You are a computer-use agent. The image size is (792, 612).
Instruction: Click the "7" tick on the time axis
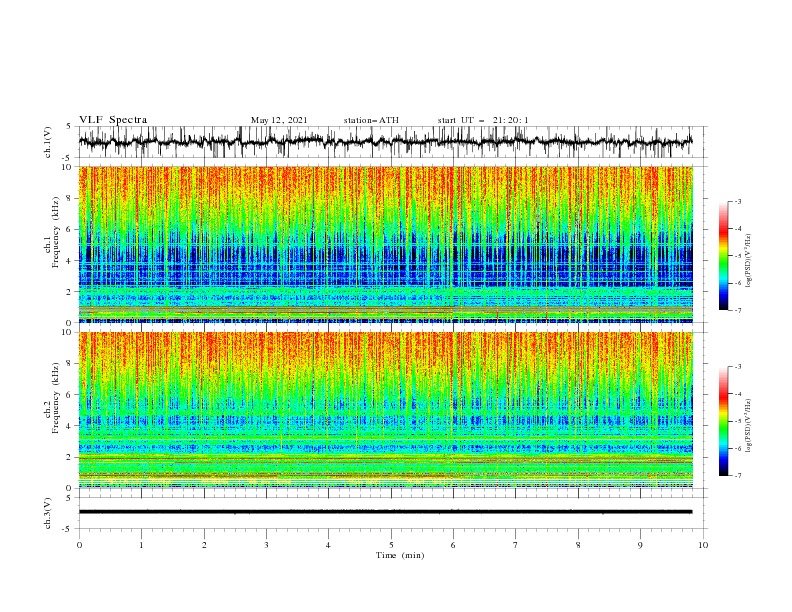[x=516, y=545]
